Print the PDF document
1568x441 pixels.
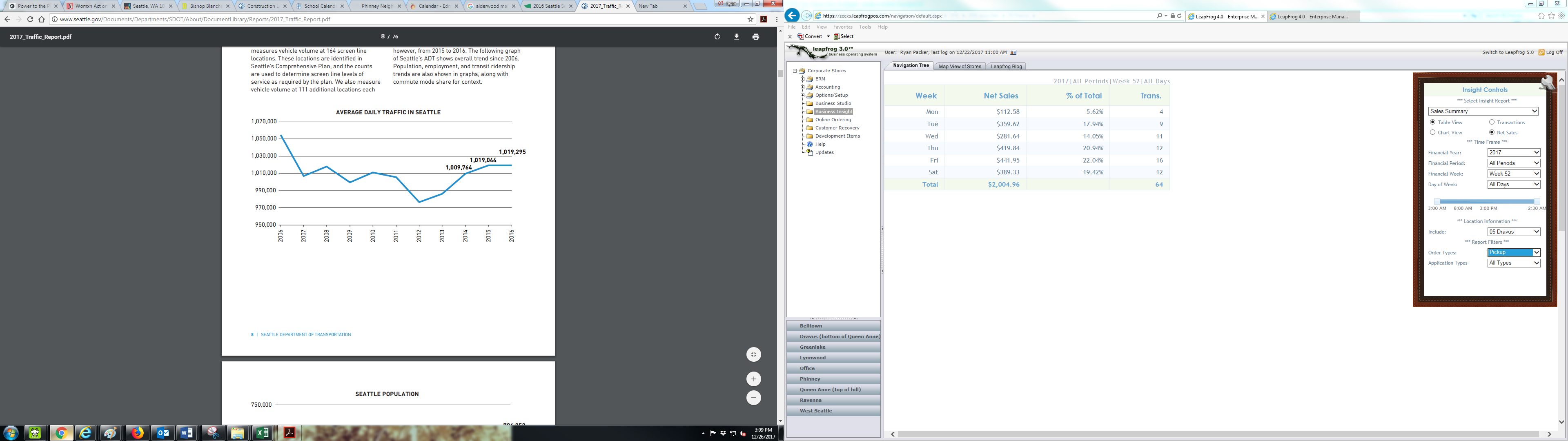(755, 37)
